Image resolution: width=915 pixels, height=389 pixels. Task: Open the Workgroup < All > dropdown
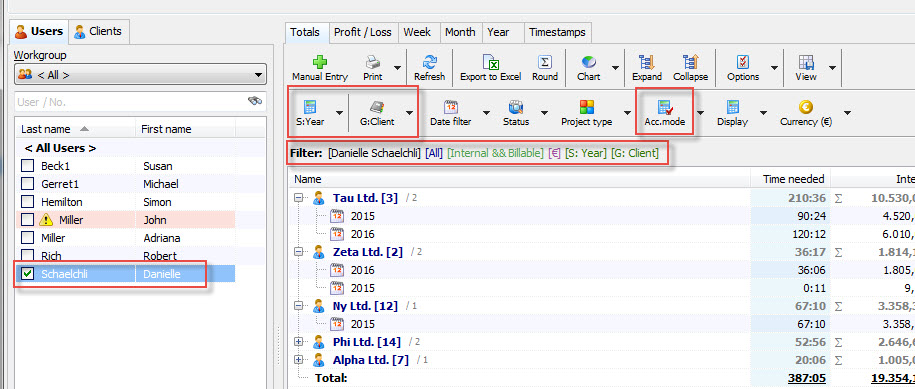[140, 75]
